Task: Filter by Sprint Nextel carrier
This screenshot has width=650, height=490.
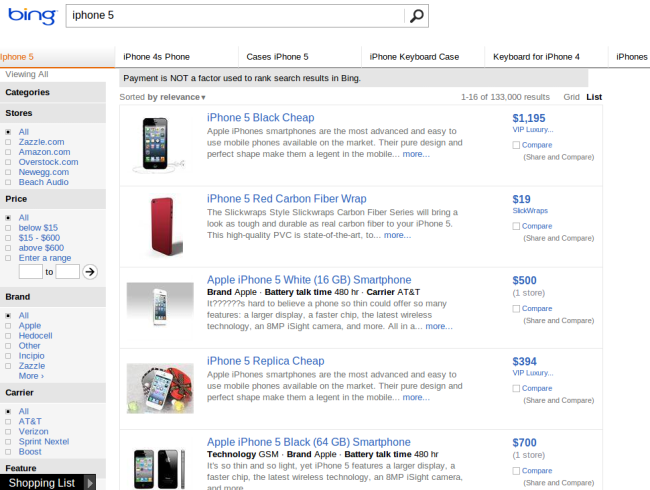Action: point(44,441)
